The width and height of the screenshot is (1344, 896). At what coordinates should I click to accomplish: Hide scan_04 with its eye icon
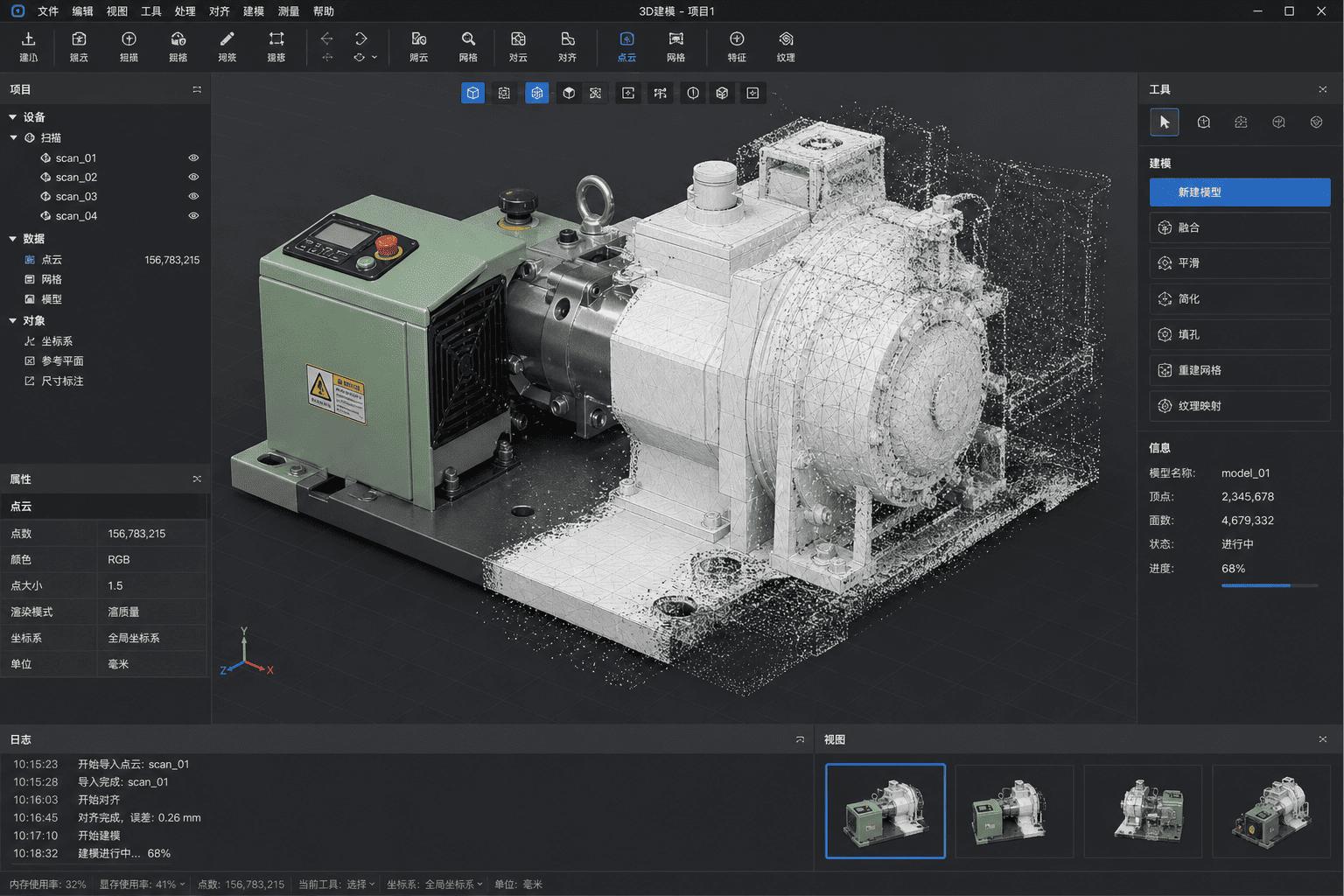[193, 216]
